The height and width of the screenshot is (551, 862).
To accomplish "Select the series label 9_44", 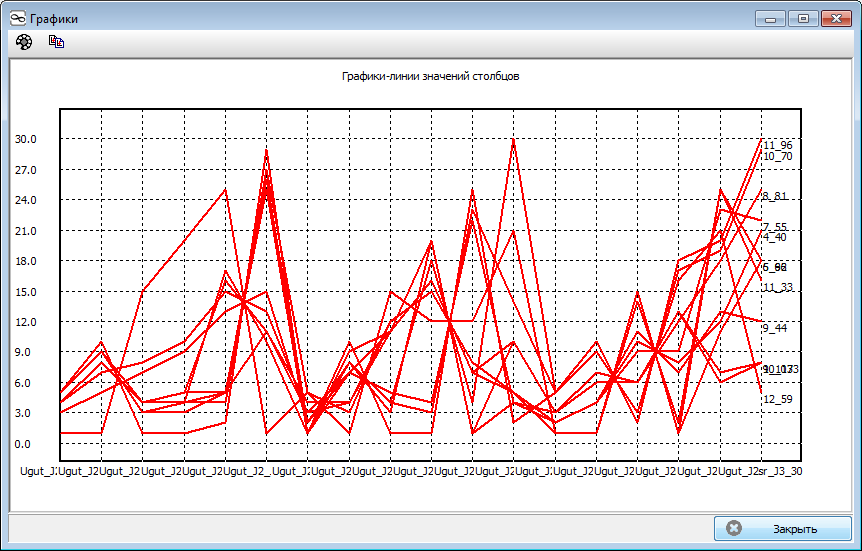I will pos(775,328).
